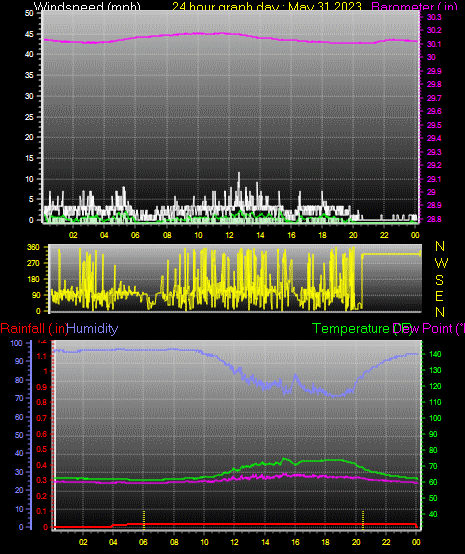Select the 50 value on windspeed axis

point(29,13)
